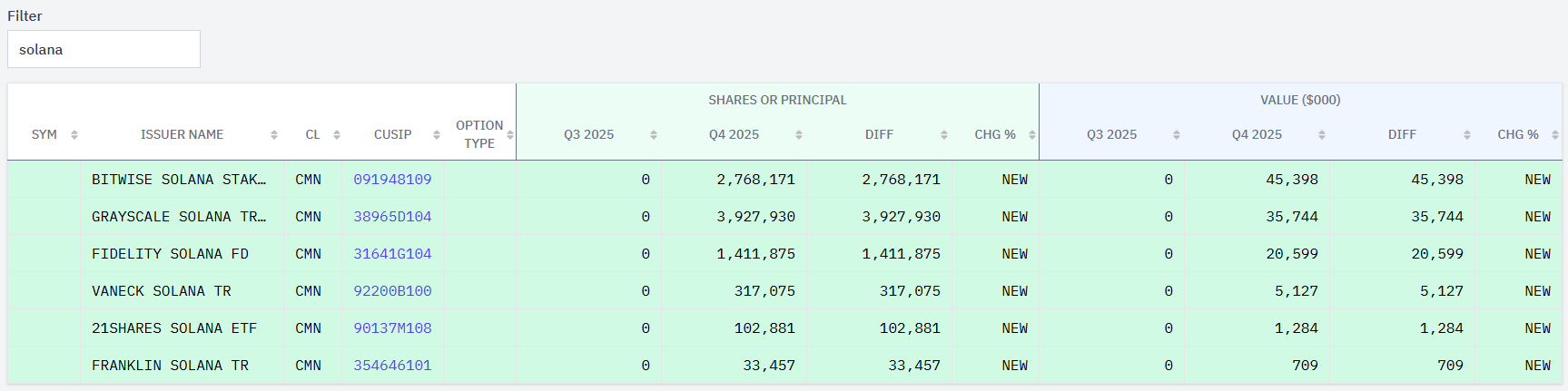Click the CL column sort arrows
This screenshot has height=391, width=1568.
pyautogui.click(x=337, y=135)
